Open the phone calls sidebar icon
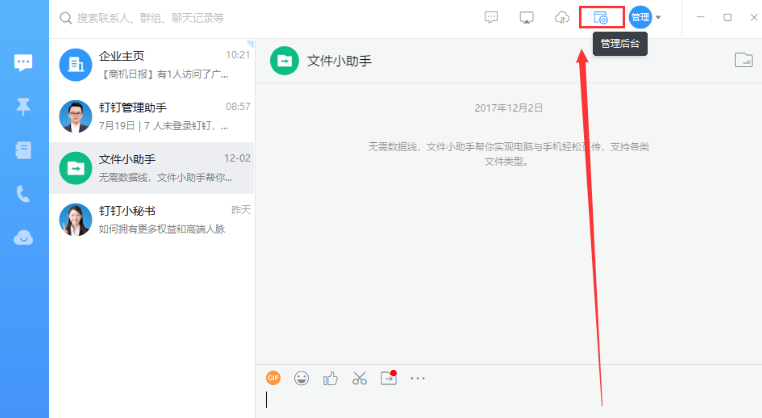Screen dimensions: 762x418 pyautogui.click(x=23, y=193)
